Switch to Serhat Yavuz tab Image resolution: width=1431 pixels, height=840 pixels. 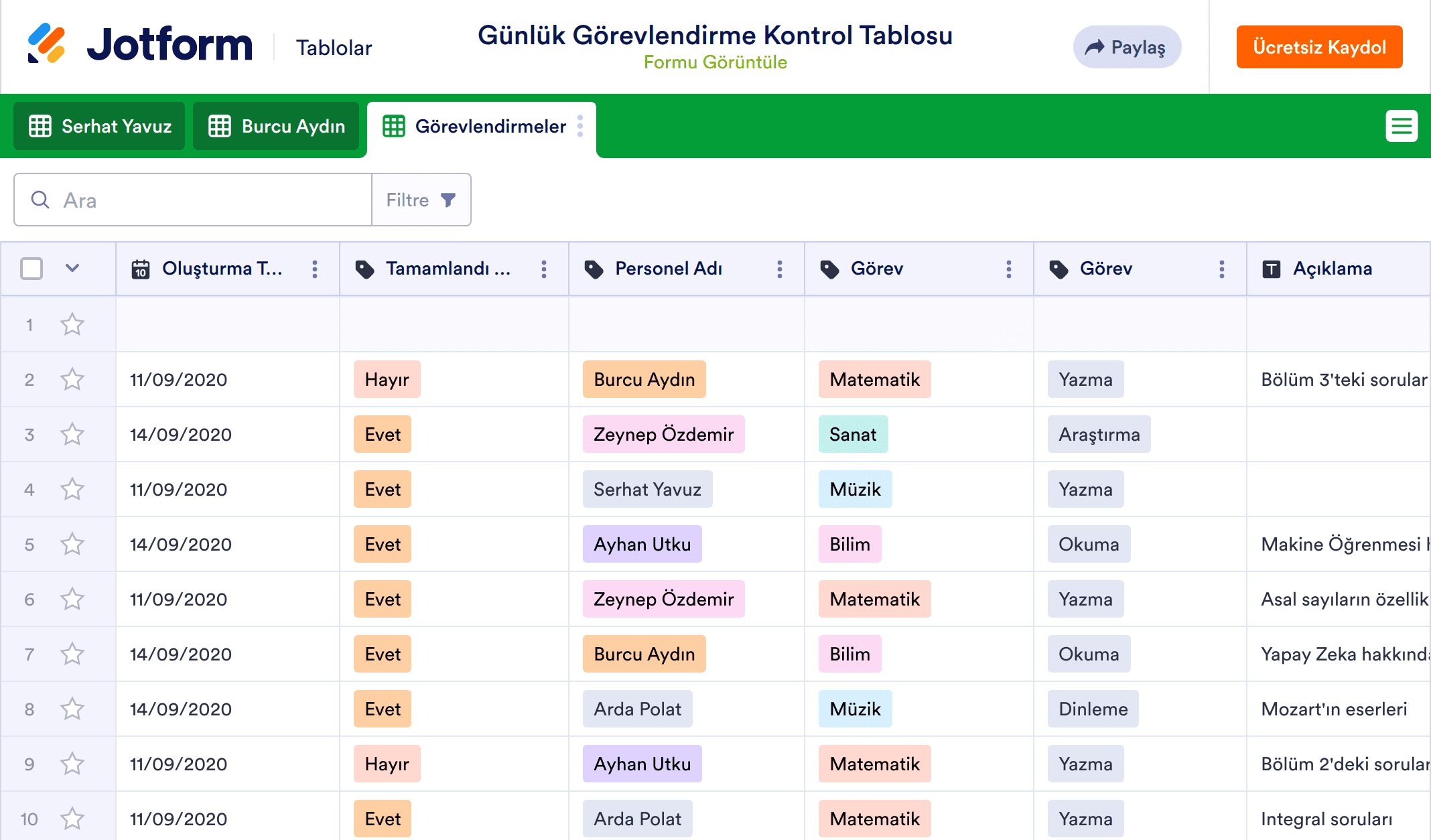coord(100,126)
